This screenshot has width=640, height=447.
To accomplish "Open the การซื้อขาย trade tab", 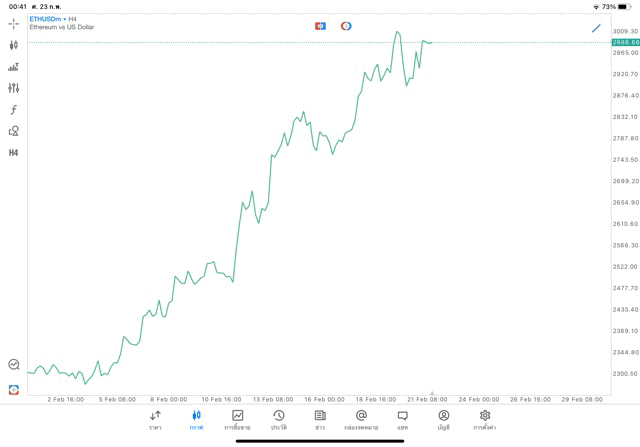I will click(237, 420).
